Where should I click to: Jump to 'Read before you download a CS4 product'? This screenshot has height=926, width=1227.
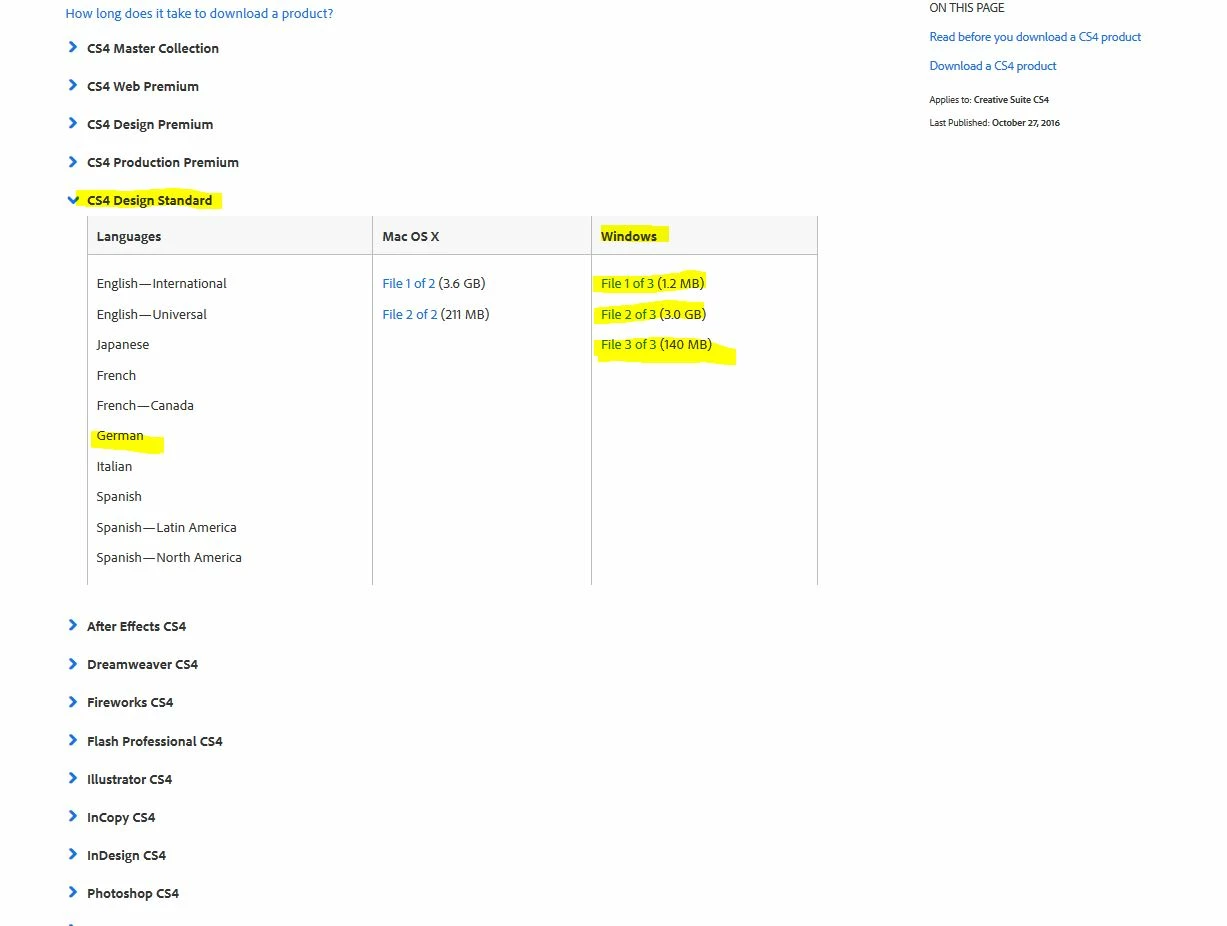pos(1035,37)
